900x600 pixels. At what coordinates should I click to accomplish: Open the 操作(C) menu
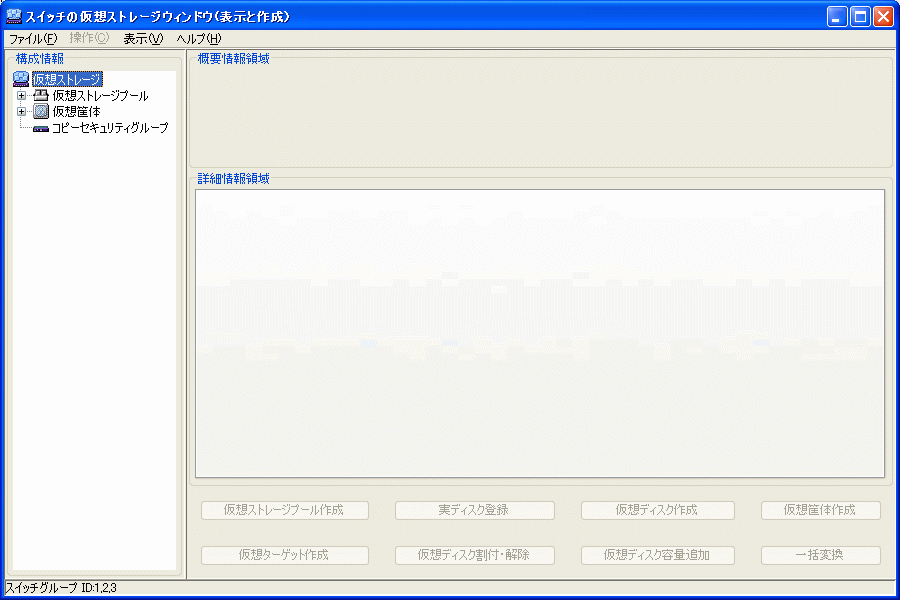click(x=89, y=38)
